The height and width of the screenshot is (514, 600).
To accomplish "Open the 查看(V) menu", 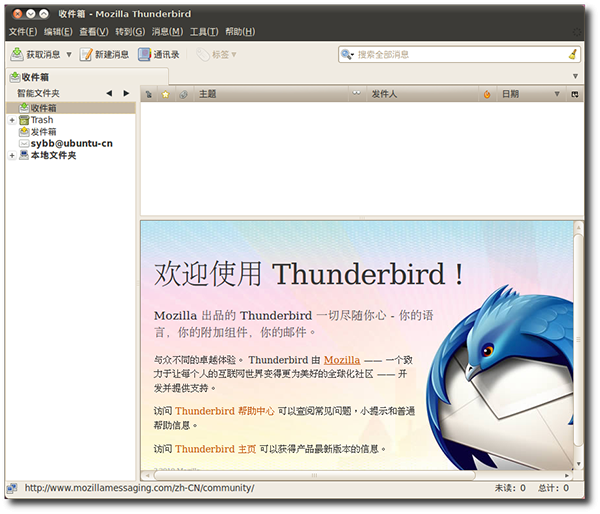I will 94,31.
